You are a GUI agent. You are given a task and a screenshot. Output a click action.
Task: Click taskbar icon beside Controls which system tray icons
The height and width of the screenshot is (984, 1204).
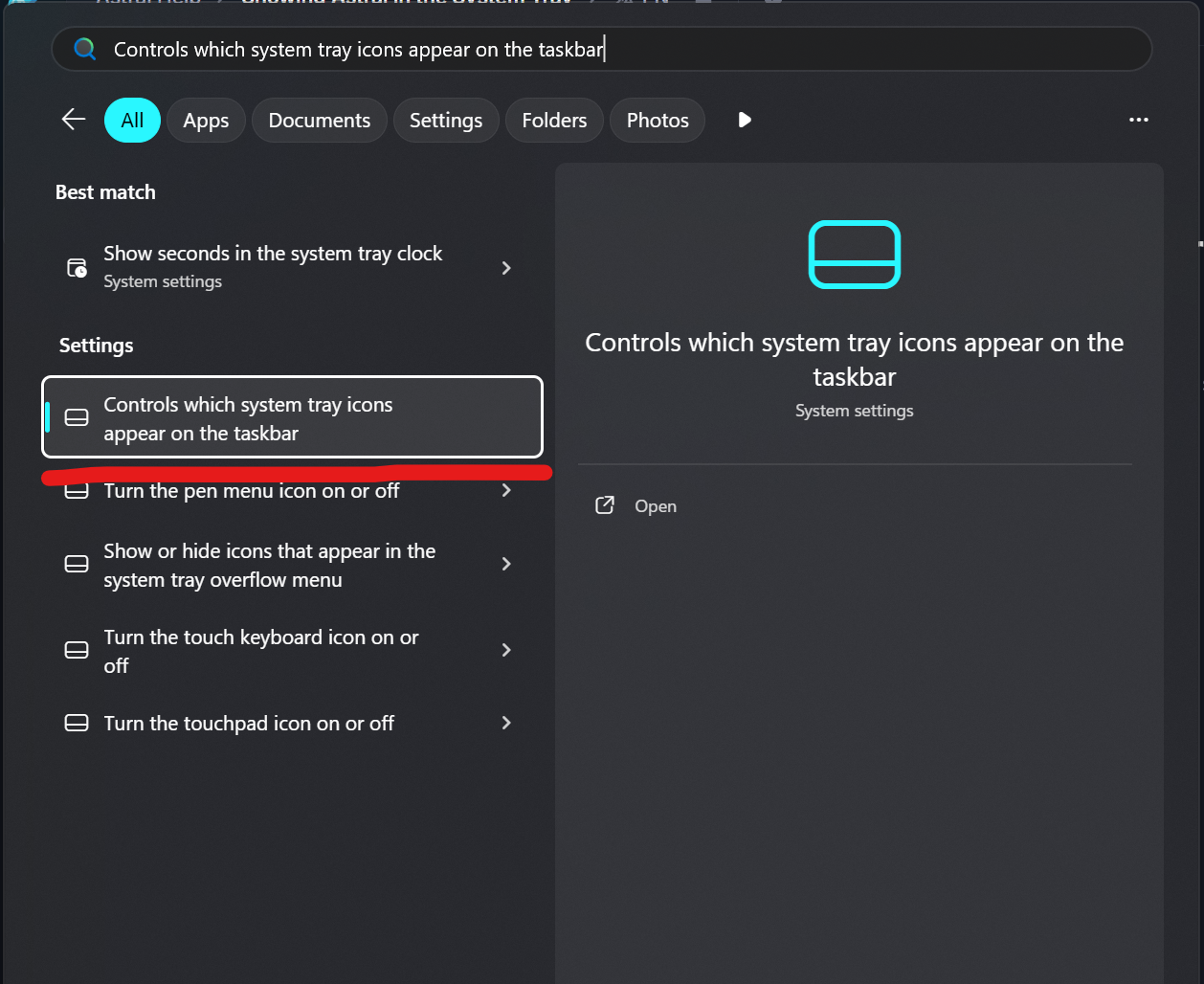point(77,417)
